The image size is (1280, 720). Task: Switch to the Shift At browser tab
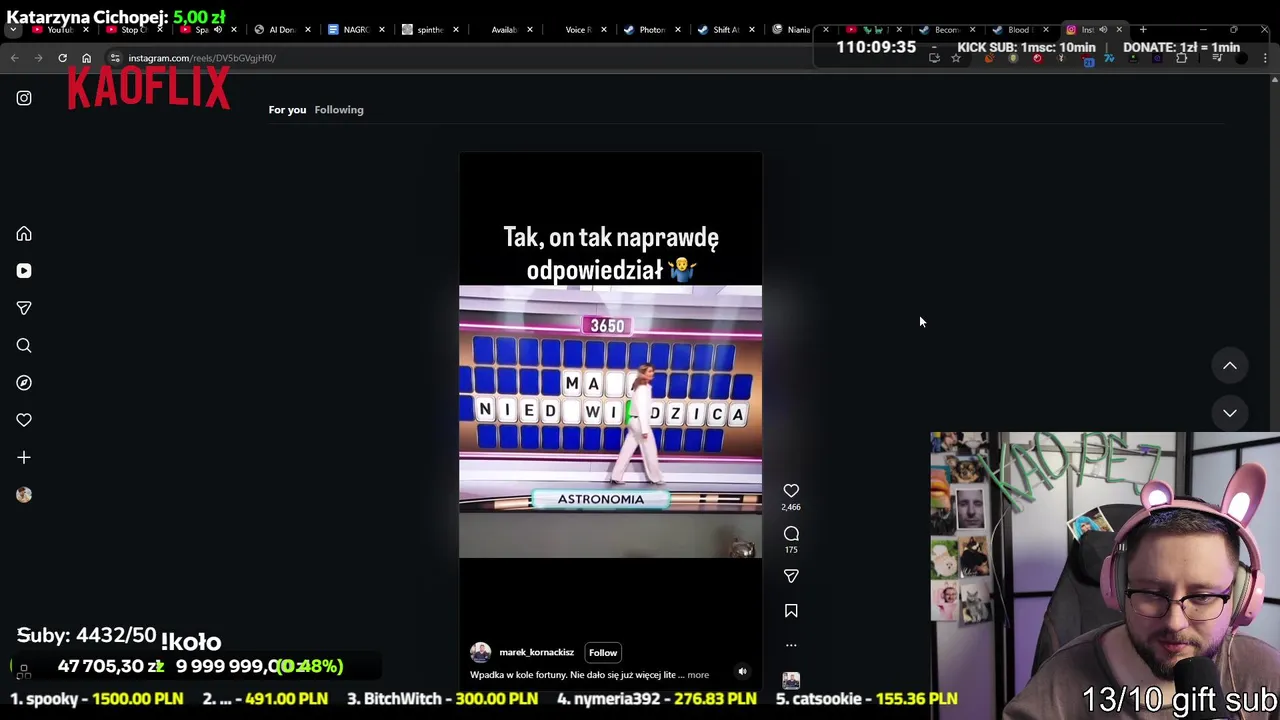click(725, 30)
